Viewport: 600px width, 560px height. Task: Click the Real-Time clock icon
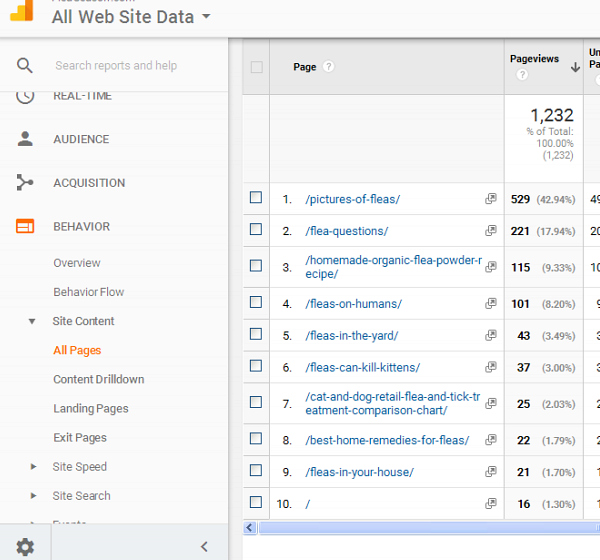click(x=25, y=96)
